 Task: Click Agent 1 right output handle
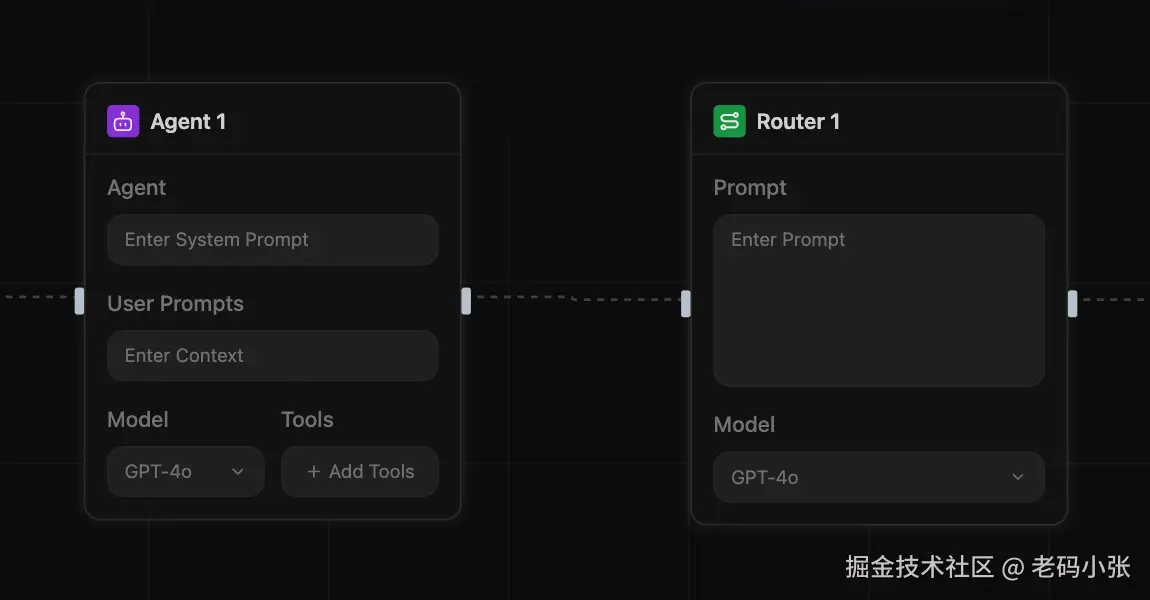[466, 300]
